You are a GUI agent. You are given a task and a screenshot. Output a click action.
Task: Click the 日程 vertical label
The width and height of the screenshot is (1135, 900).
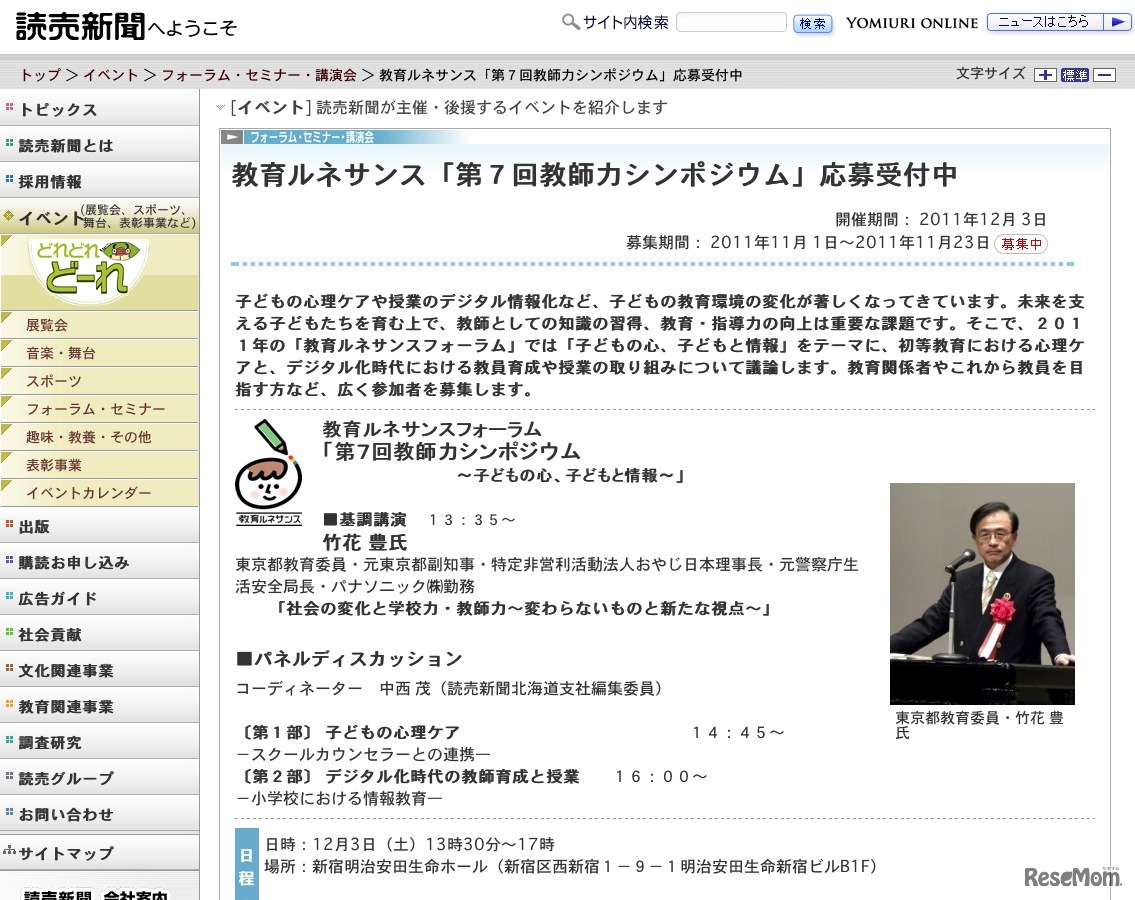pos(247,865)
